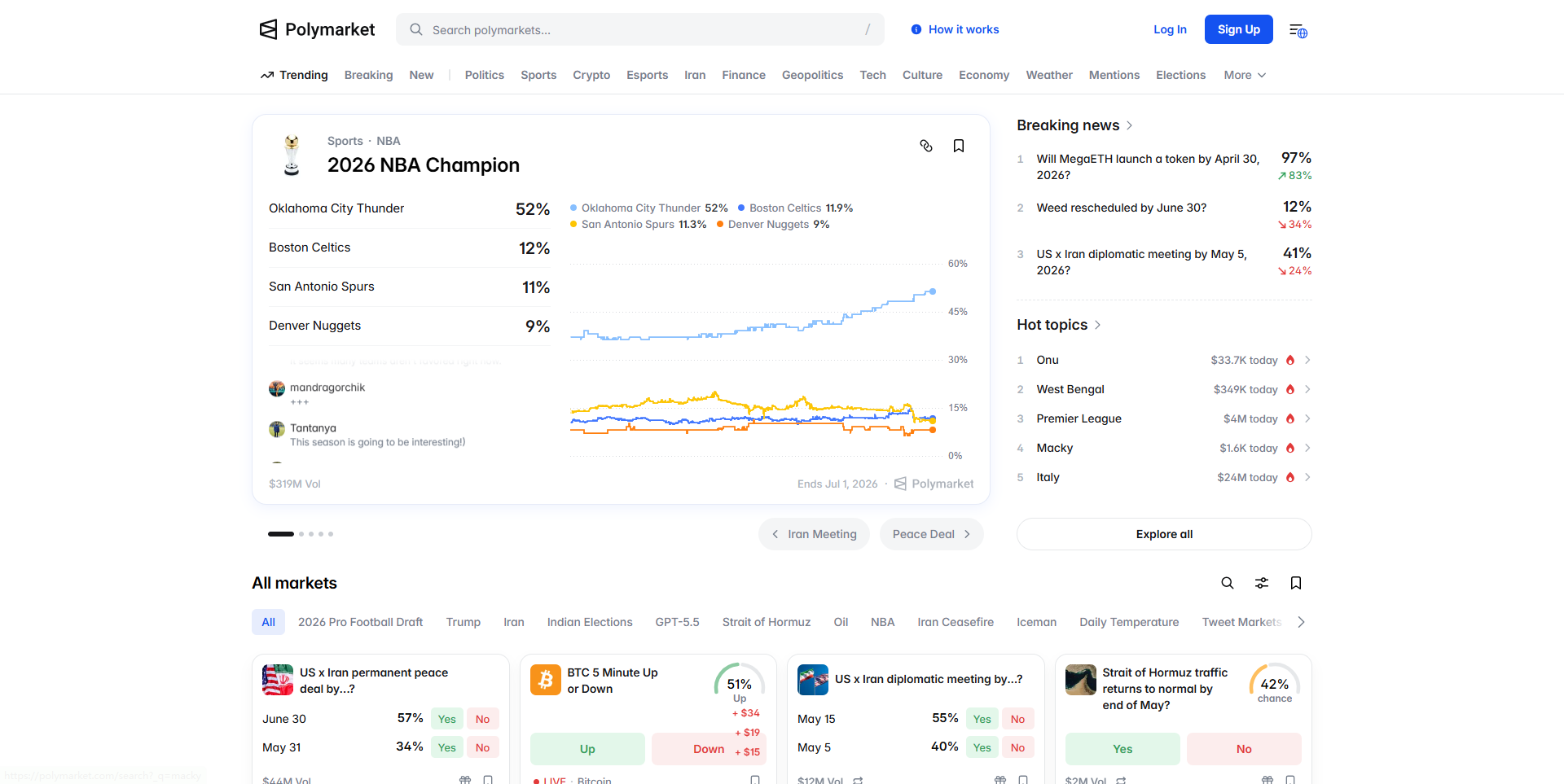Select the Strait of Hormuz filter tab
This screenshot has height=784, width=1564.
(x=766, y=622)
